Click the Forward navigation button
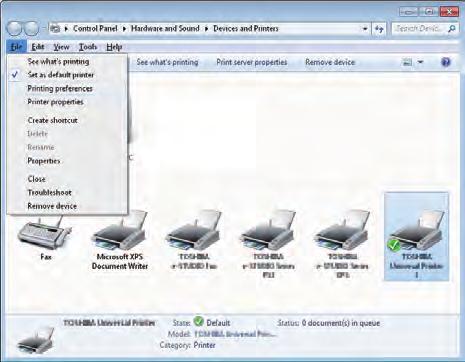Image resolution: width=465 pixels, height=362 pixels. [32, 29]
